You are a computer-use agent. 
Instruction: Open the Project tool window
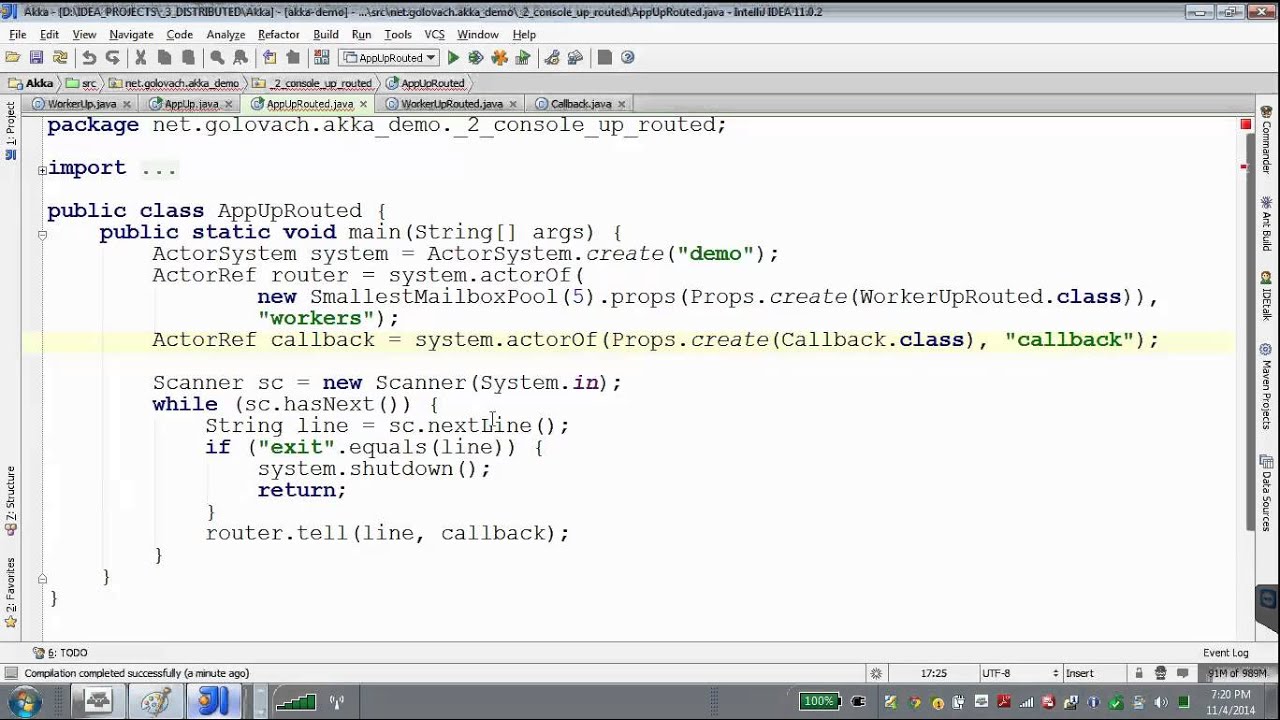[11, 133]
